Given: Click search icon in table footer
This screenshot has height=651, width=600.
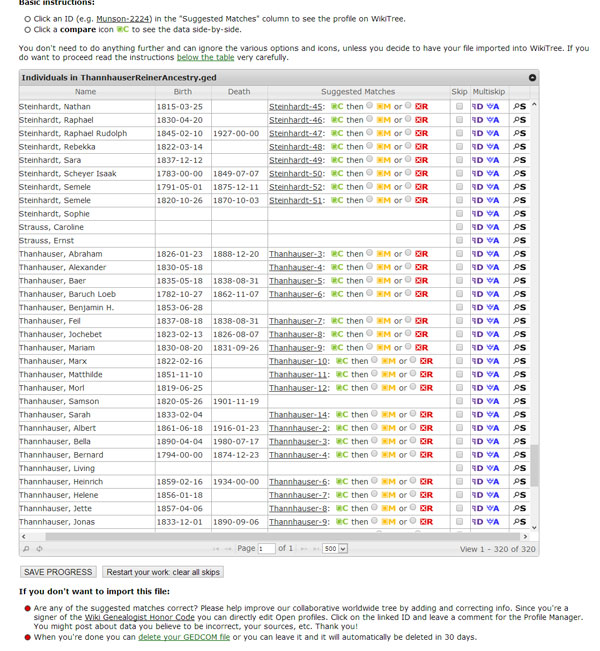Looking at the screenshot, I should tap(26, 549).
